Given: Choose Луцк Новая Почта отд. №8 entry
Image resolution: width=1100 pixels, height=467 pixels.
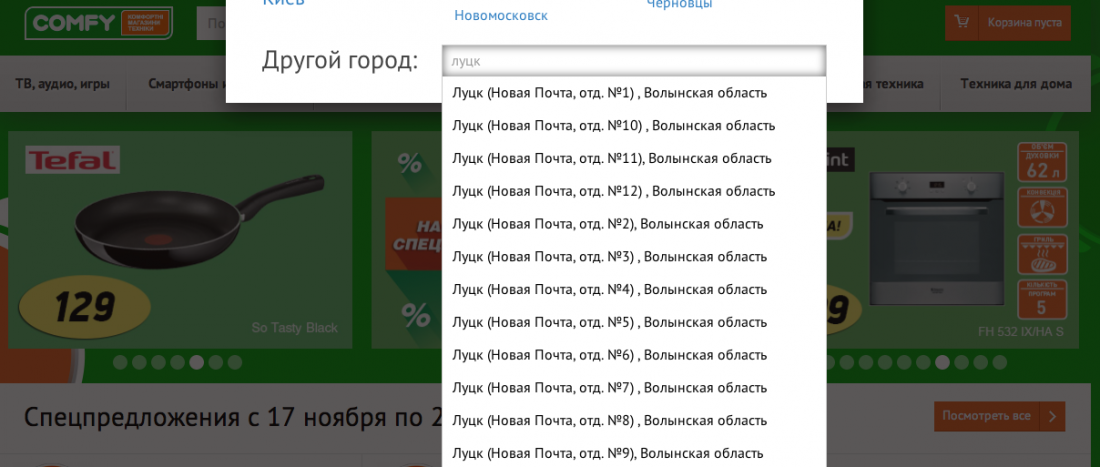Looking at the screenshot, I should (x=609, y=420).
